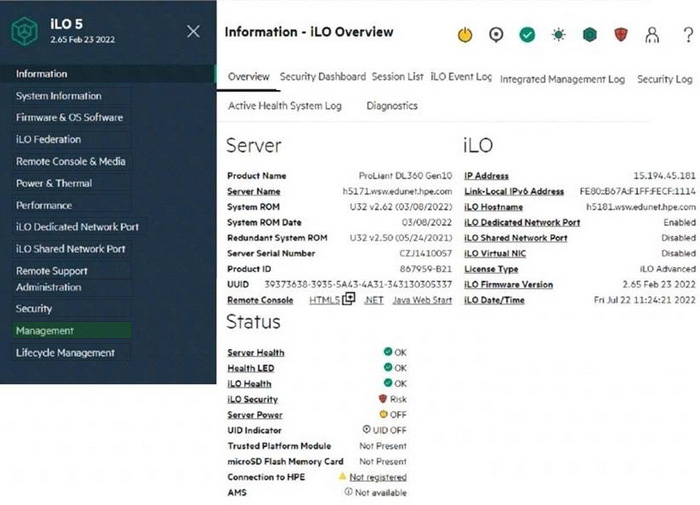Click the Java Web Start link

423,300
